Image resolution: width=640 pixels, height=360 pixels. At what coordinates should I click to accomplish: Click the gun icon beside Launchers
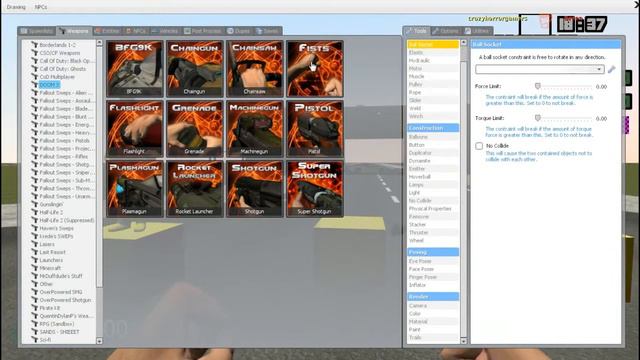point(35,260)
